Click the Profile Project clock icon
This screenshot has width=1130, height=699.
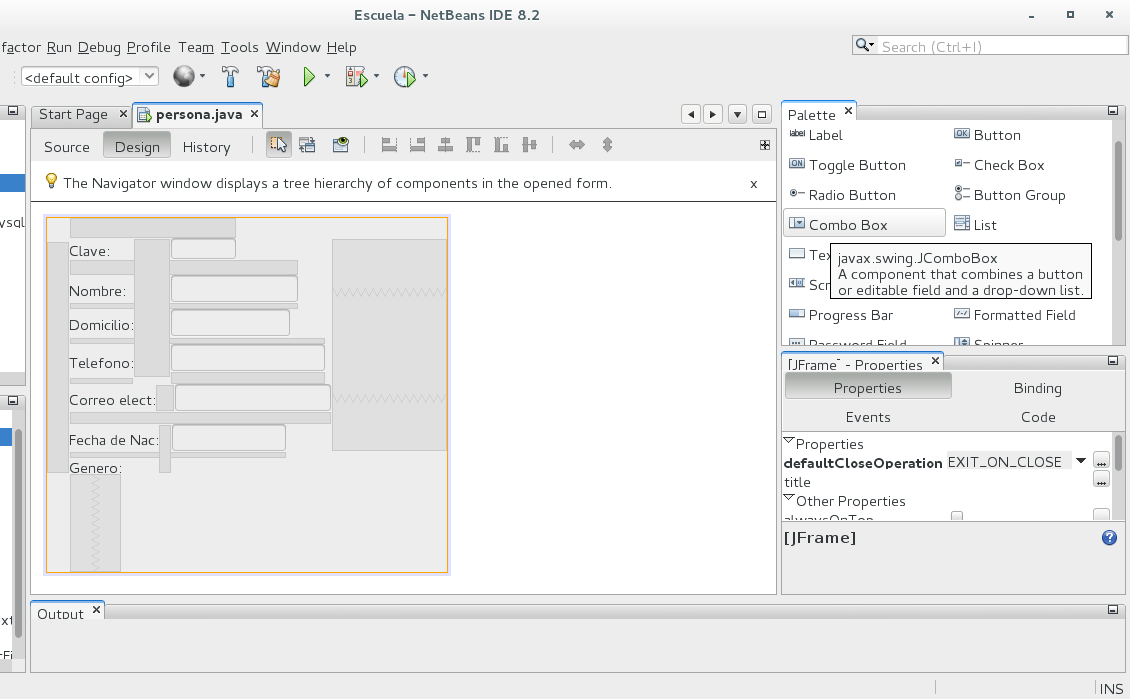(404, 77)
